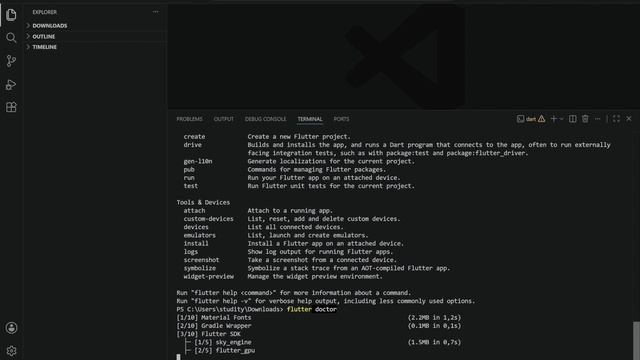Viewport: 640px width, 360px height.
Task: Open Explorer views and more actions
Action: point(156,12)
